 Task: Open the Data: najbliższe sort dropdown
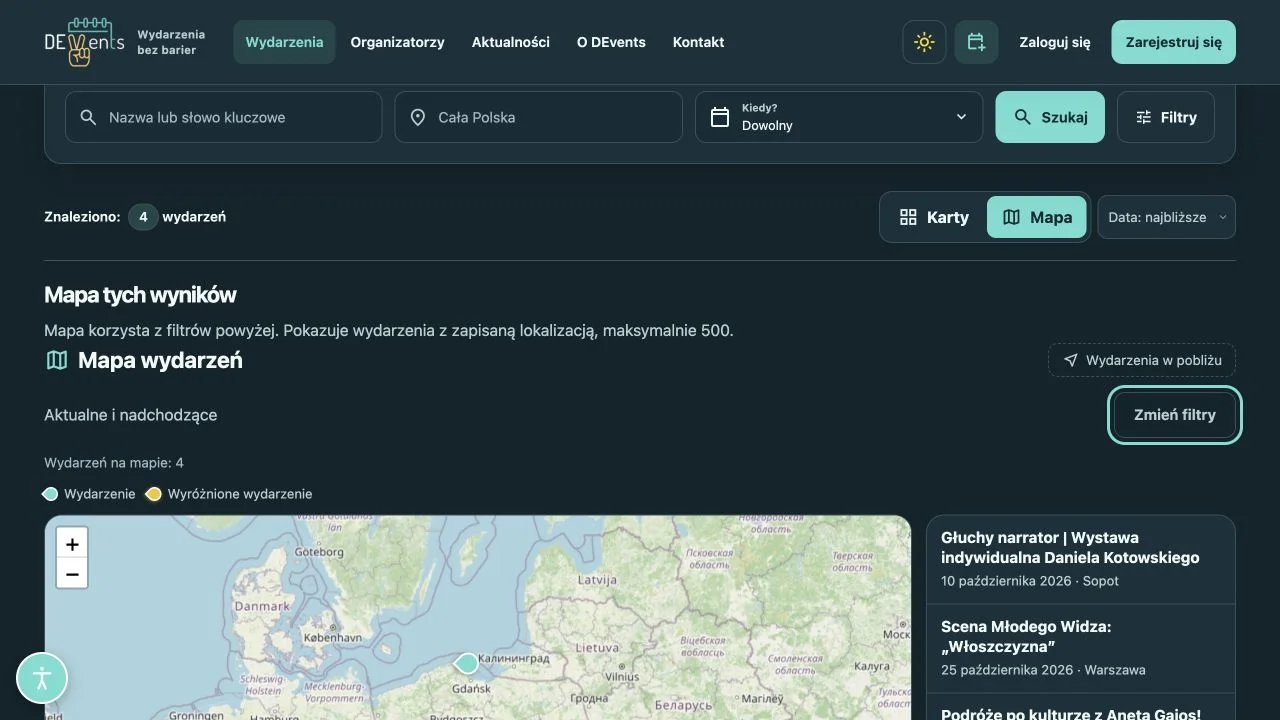(1166, 217)
